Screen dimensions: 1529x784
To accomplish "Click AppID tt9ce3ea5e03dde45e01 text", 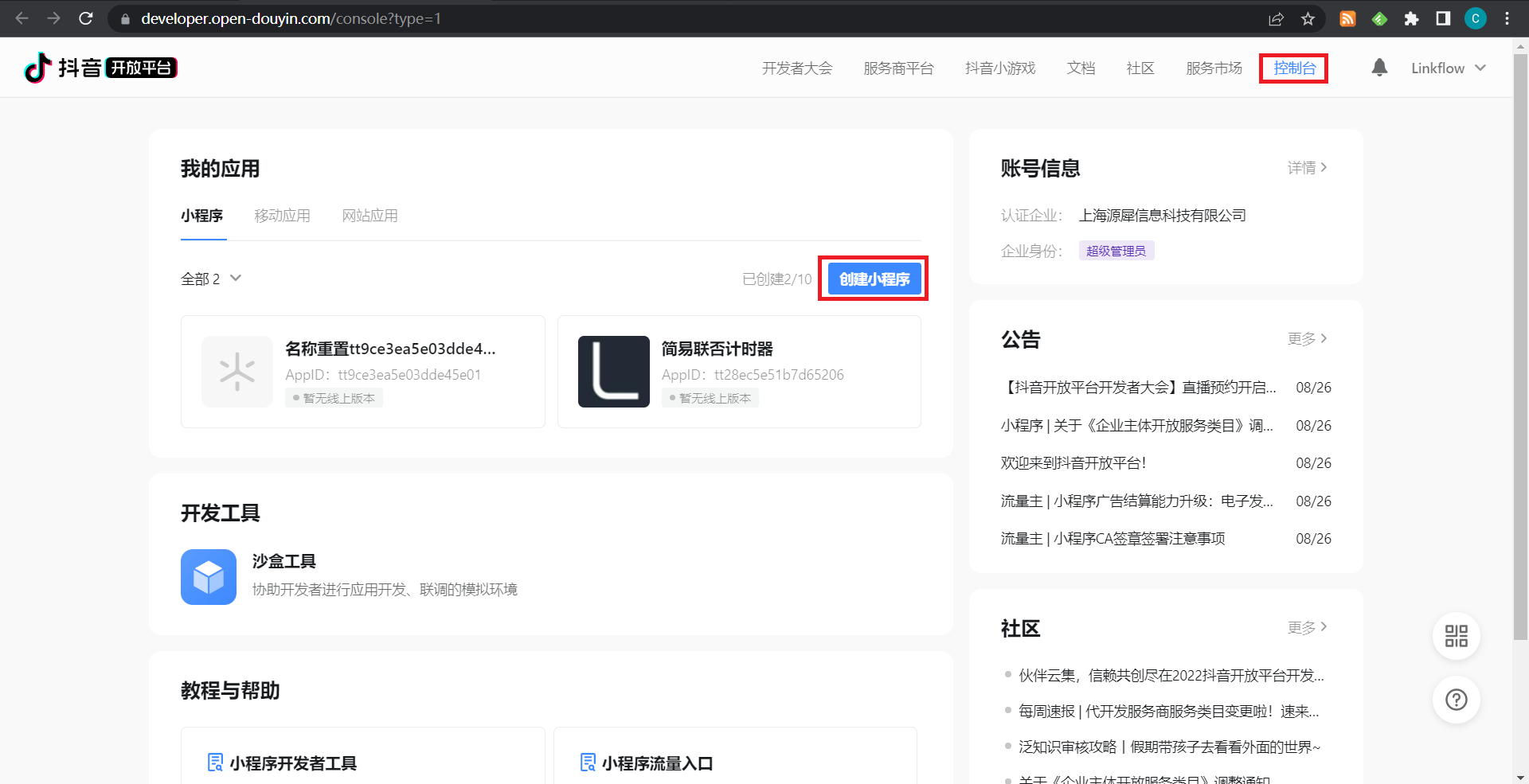I will pos(383,375).
